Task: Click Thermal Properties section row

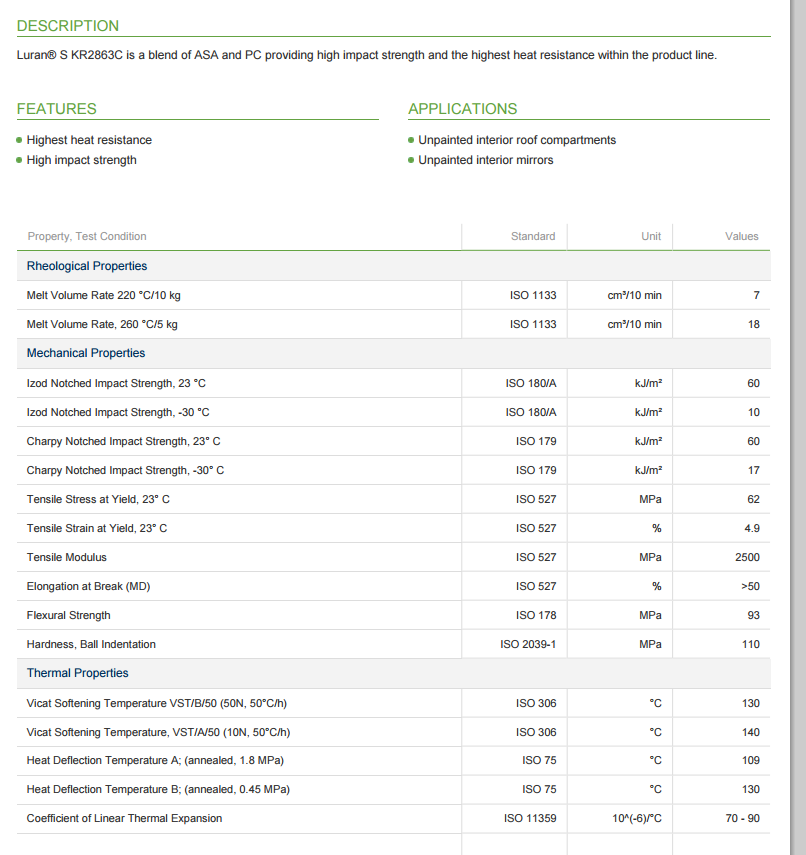Action: (394, 673)
